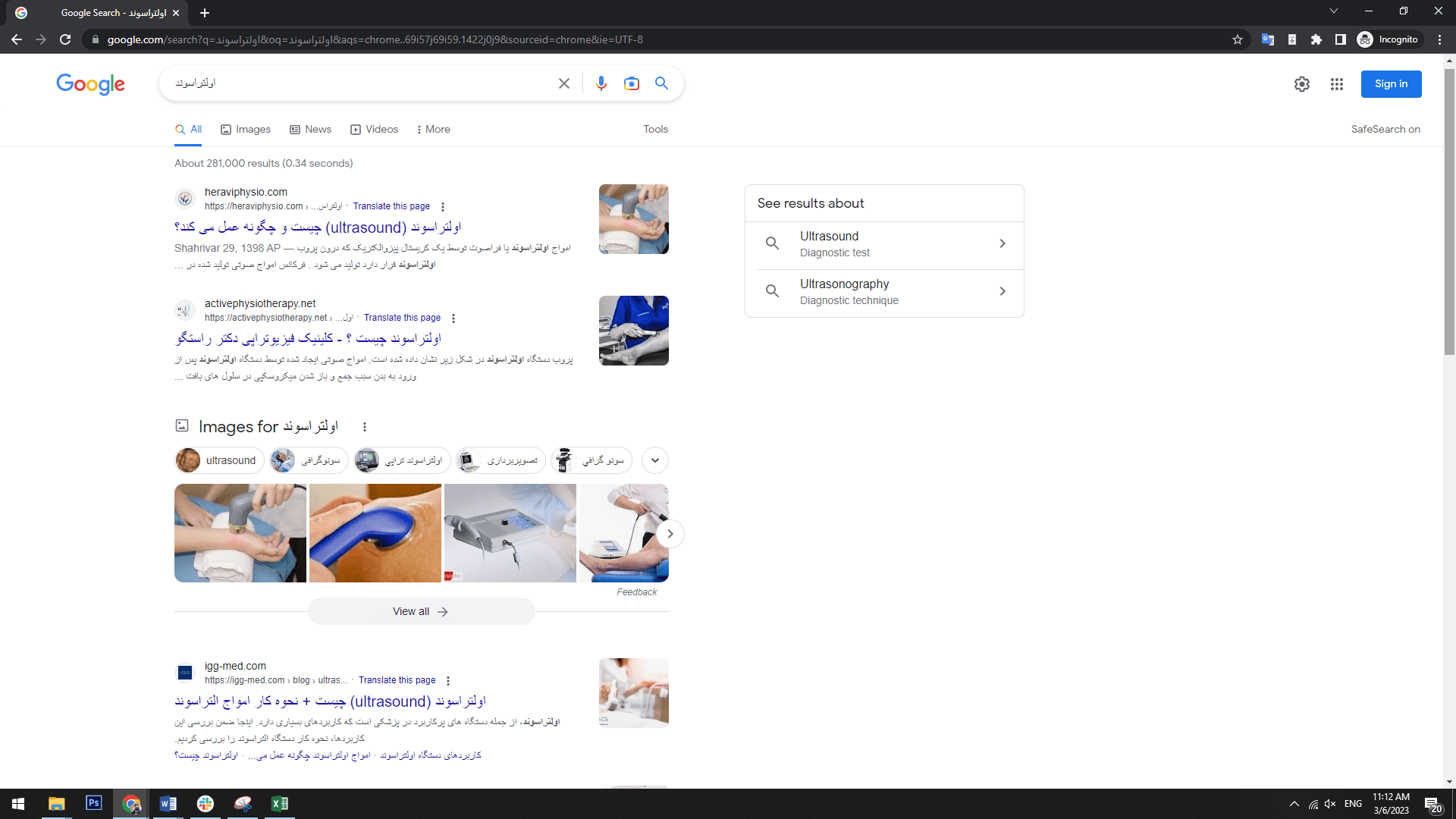Open Google quick settings gear
1456x819 pixels.
tap(1302, 84)
